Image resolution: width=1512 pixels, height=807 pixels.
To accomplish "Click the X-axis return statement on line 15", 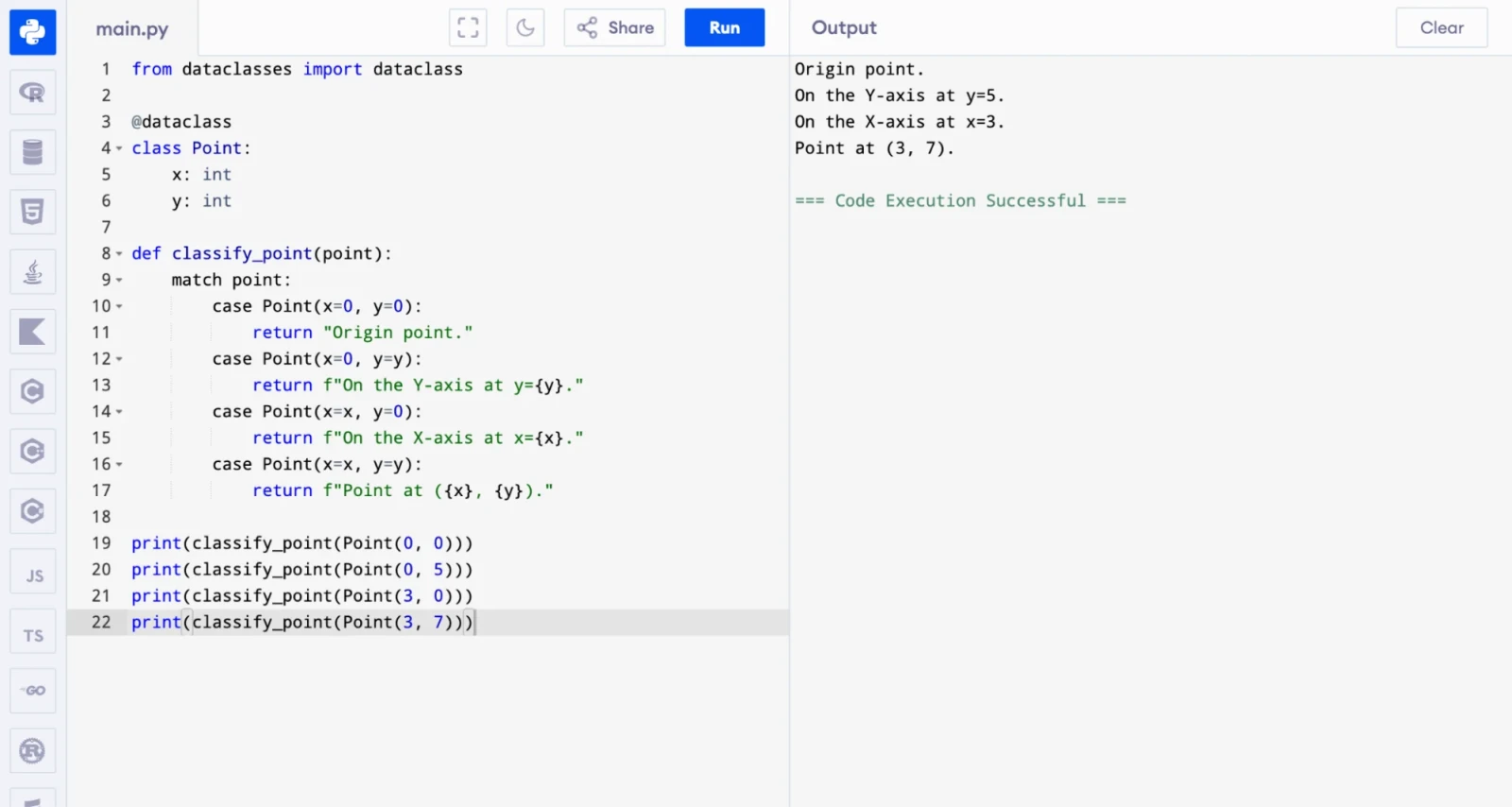I will 418,438.
